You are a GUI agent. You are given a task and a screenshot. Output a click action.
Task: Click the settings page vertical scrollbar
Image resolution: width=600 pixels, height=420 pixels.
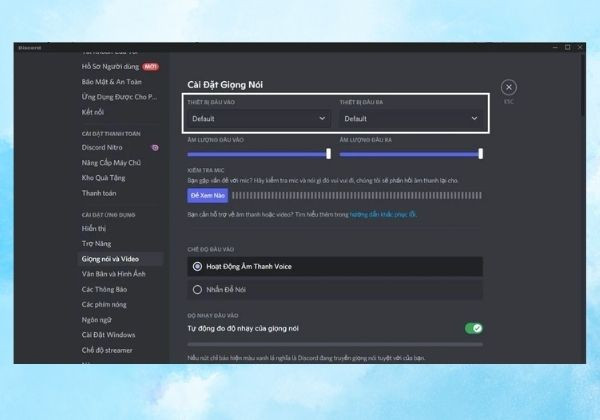582,85
